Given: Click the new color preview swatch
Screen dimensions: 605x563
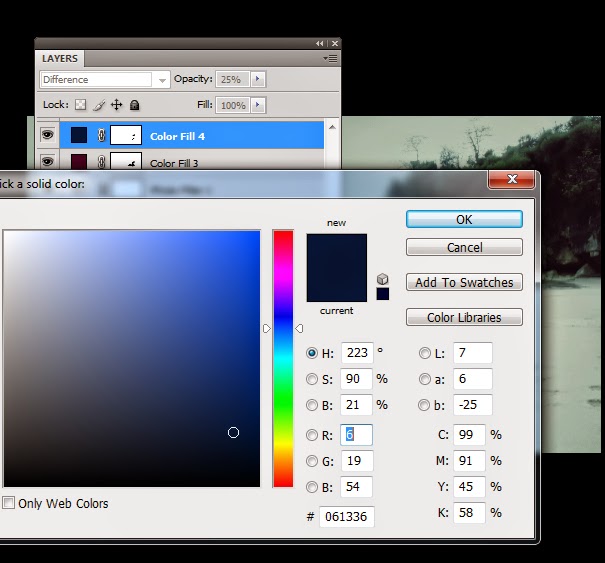Looking at the screenshot, I should (x=336, y=251).
